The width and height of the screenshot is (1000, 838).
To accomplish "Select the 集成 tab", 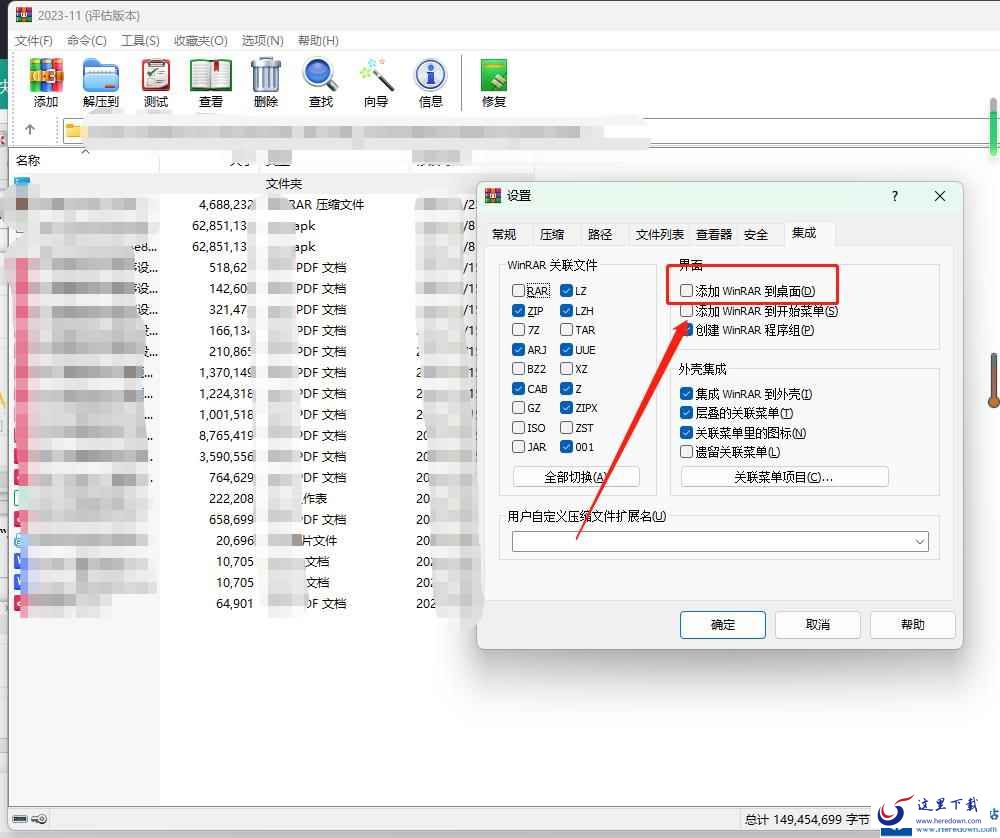I will (x=804, y=233).
